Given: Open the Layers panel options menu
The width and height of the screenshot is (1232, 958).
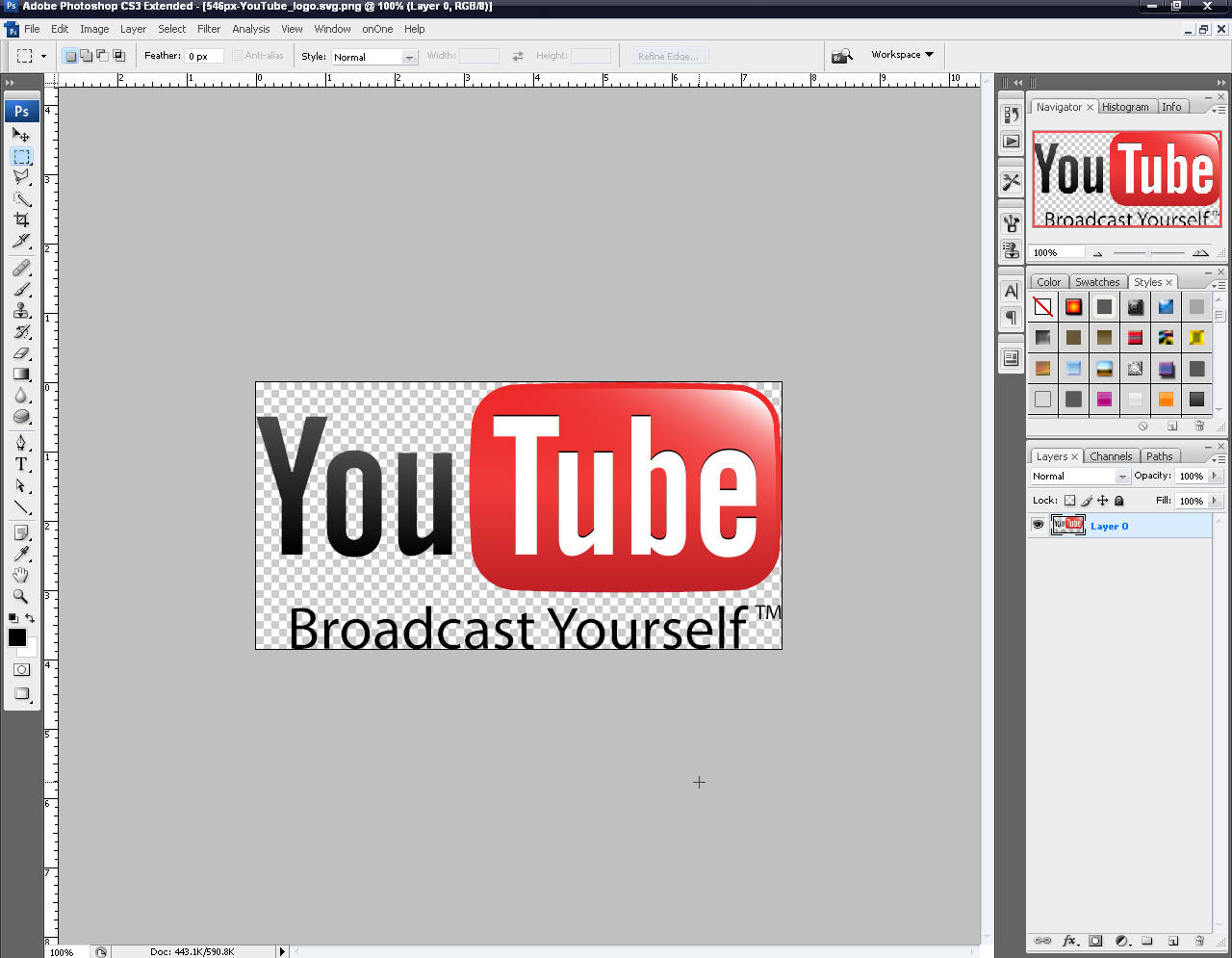Looking at the screenshot, I should click(1219, 459).
